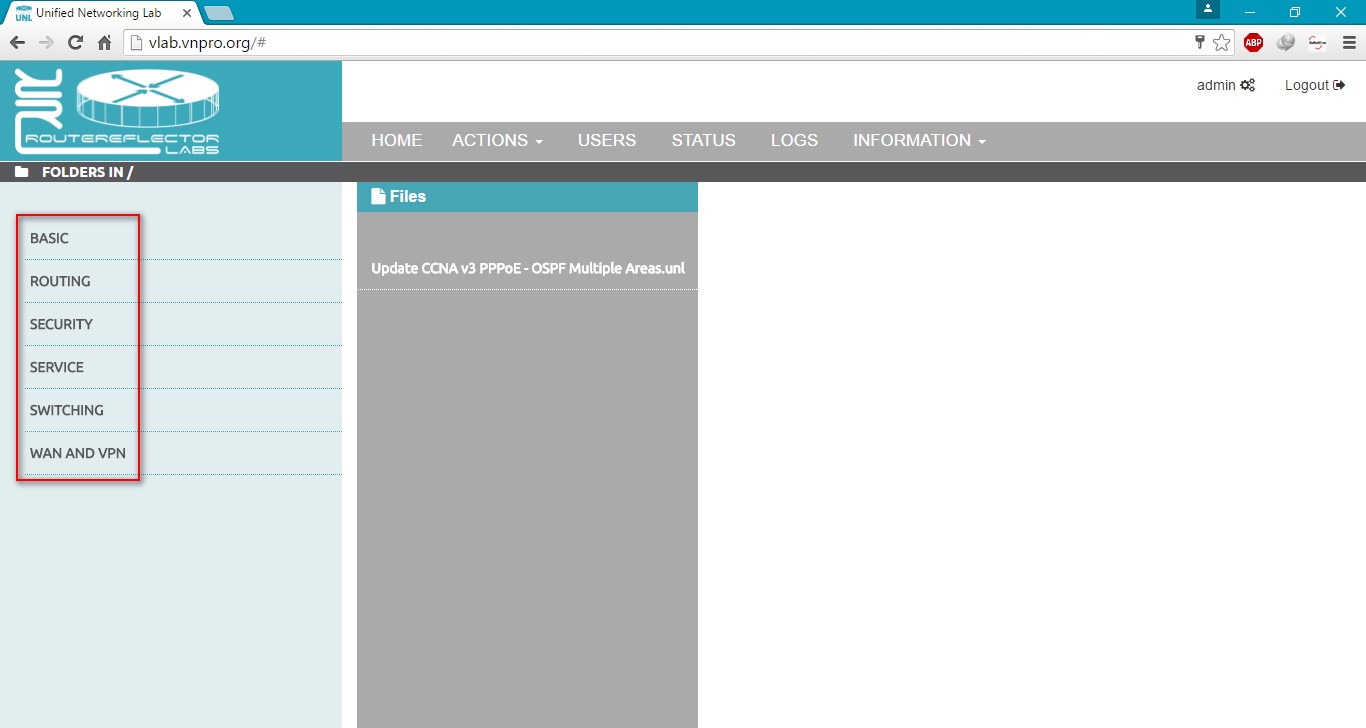The image size is (1366, 728).
Task: Expand the ACTIONS dropdown menu
Action: tap(497, 141)
